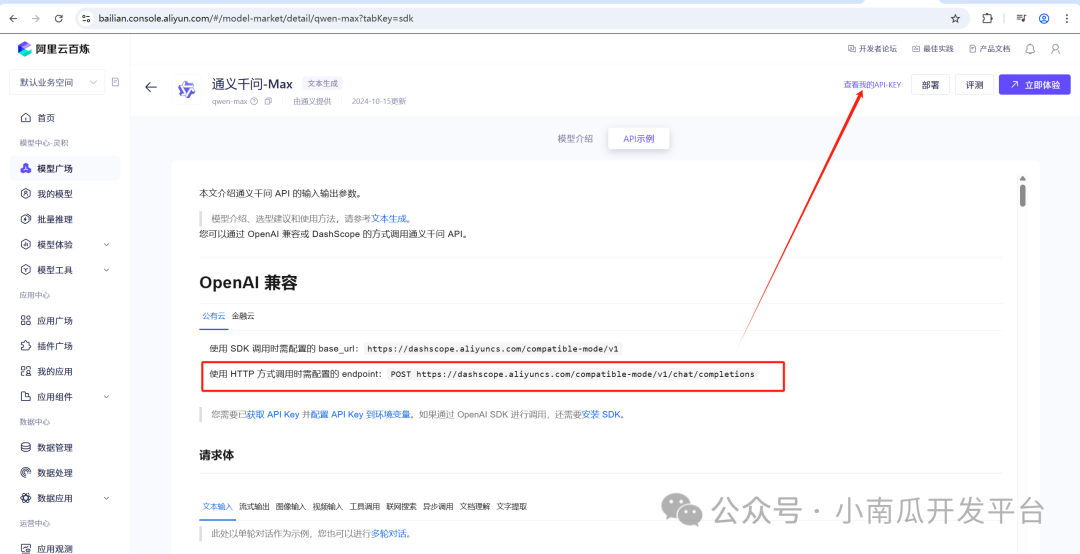The height and width of the screenshot is (554, 1080).
Task: Reload the page with the refresh icon
Action: pyautogui.click(x=59, y=19)
